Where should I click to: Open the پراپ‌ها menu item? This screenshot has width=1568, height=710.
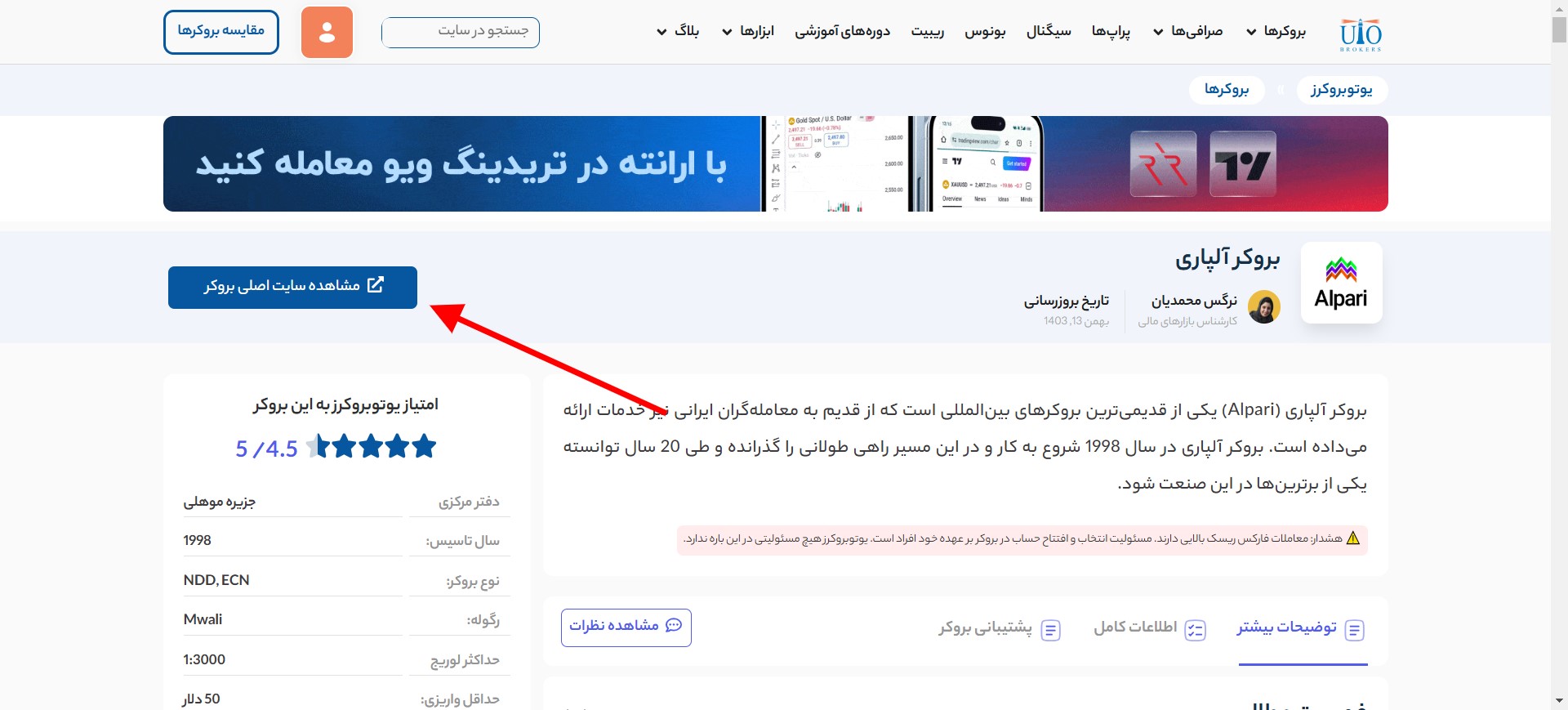tap(1111, 31)
